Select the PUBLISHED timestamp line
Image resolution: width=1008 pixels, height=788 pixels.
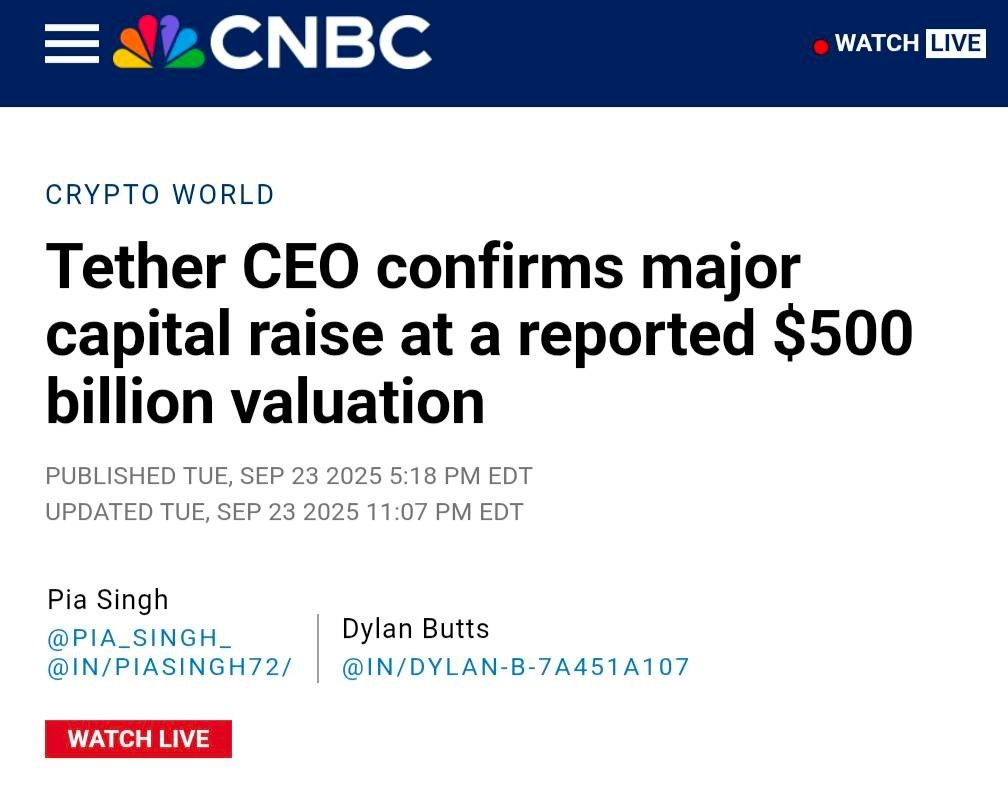point(289,476)
